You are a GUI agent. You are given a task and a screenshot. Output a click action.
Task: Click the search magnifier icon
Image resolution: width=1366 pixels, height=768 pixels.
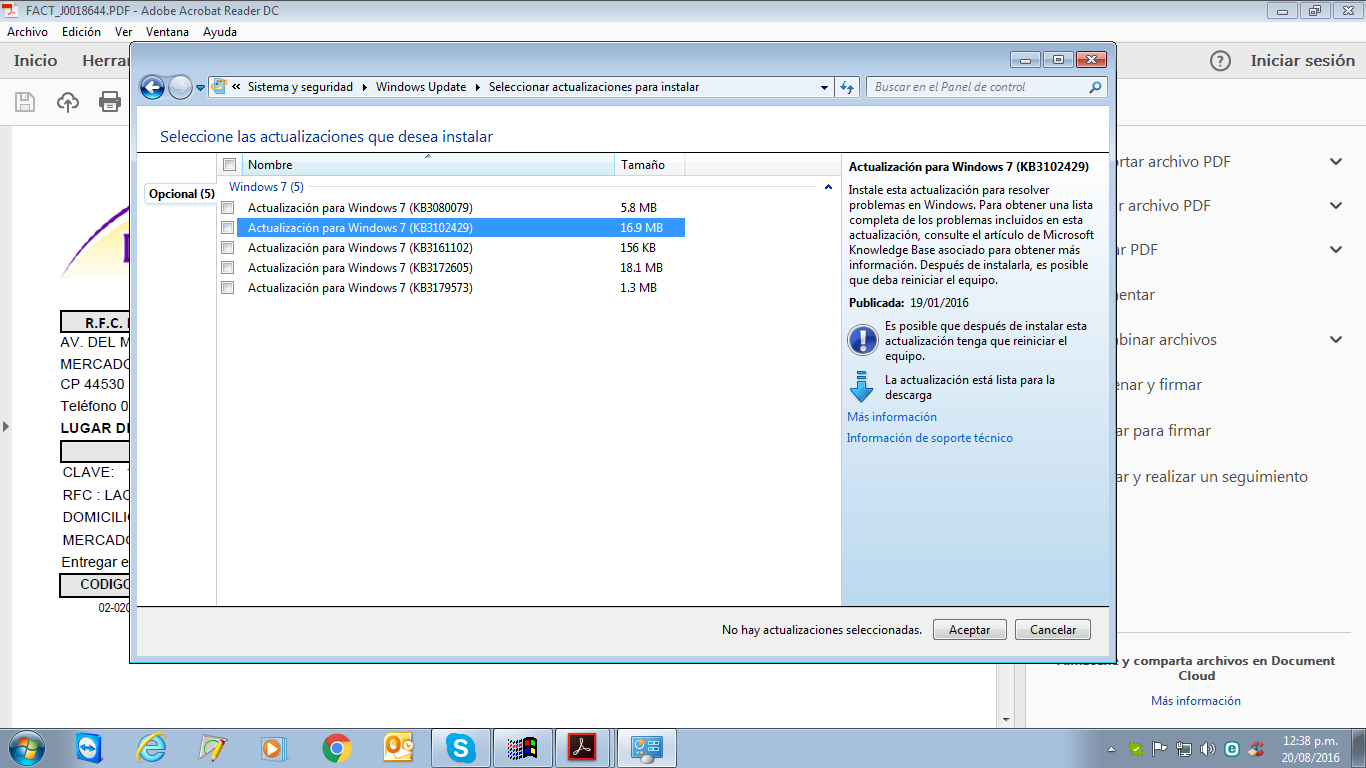[1096, 87]
